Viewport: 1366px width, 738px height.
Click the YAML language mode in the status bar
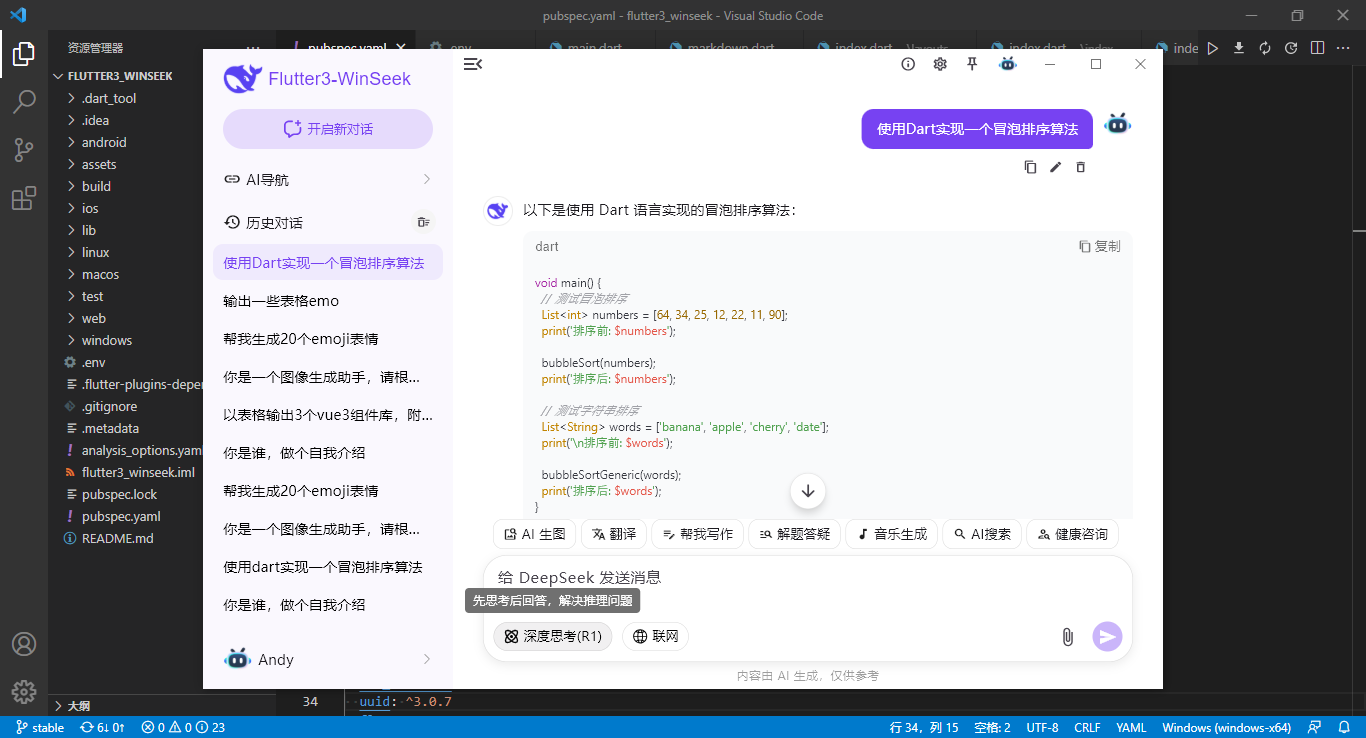tap(1131, 727)
